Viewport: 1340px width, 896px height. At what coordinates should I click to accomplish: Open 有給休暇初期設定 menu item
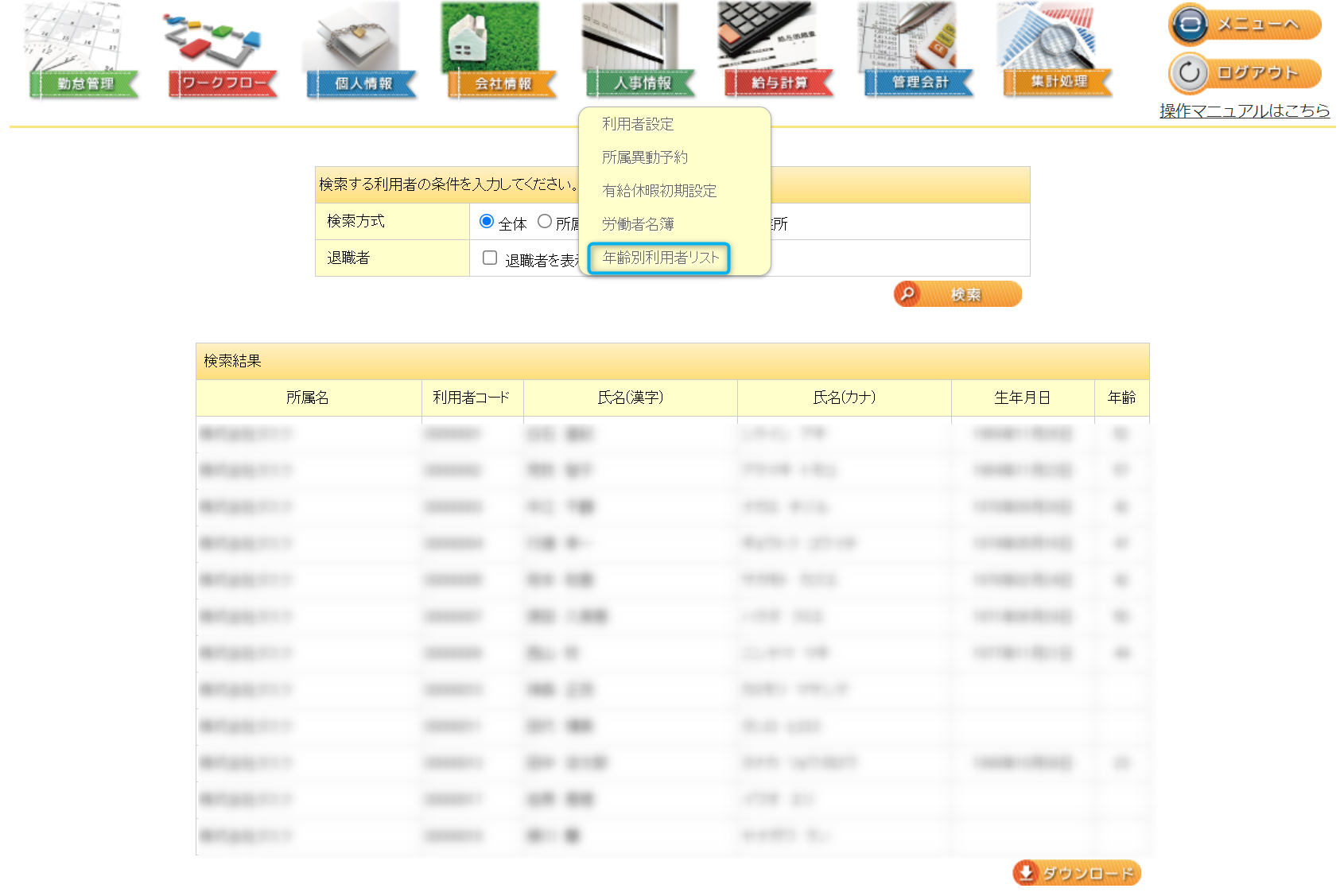point(659,191)
